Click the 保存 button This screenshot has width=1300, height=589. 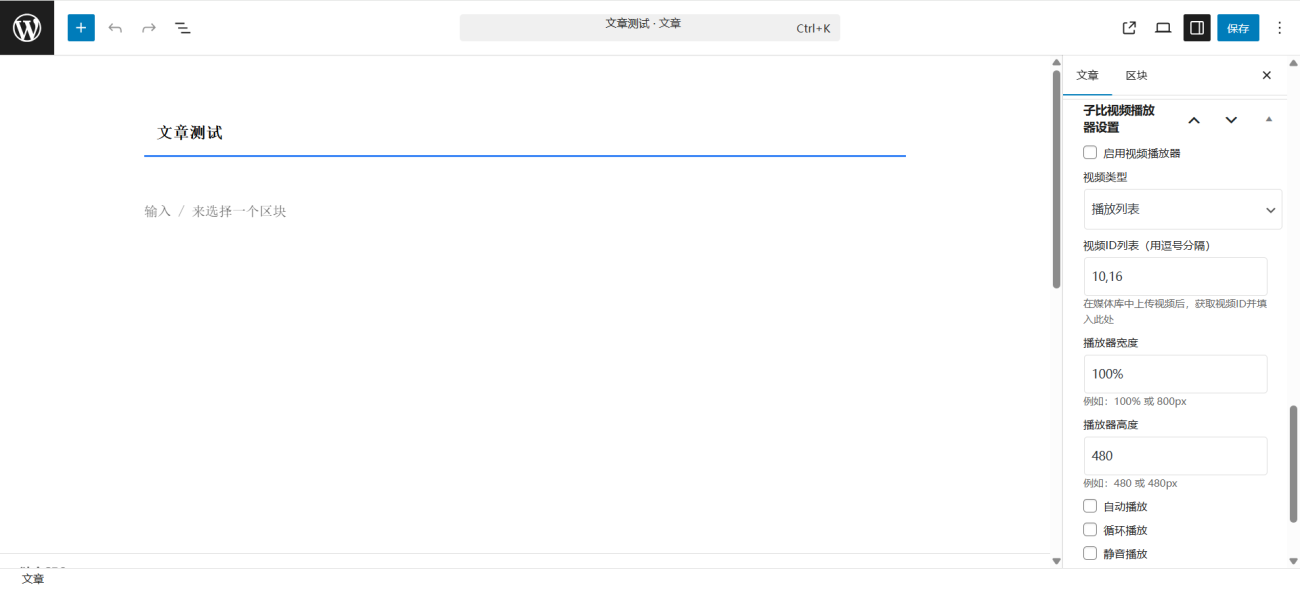coord(1238,28)
